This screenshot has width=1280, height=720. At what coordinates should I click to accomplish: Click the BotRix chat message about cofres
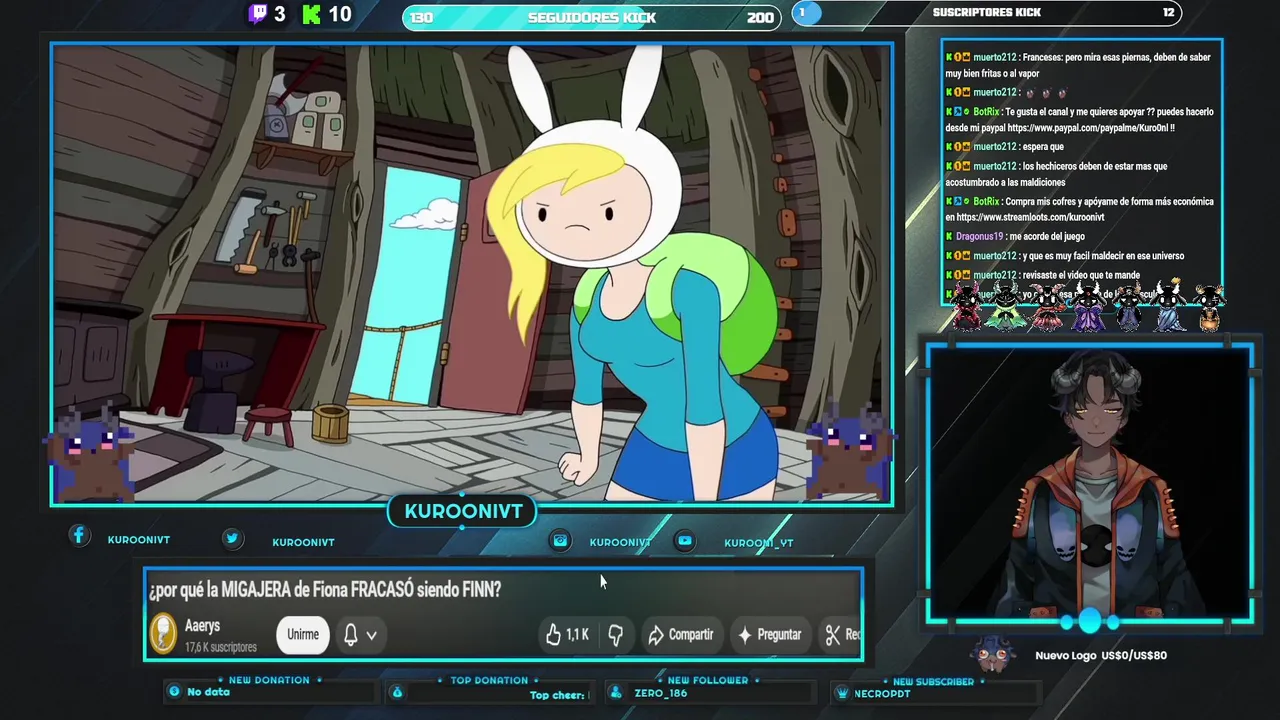(1079, 209)
